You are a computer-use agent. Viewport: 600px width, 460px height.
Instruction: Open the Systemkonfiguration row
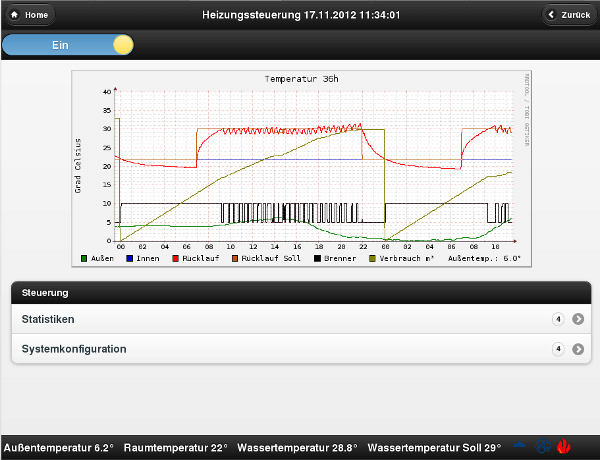[x=301, y=349]
